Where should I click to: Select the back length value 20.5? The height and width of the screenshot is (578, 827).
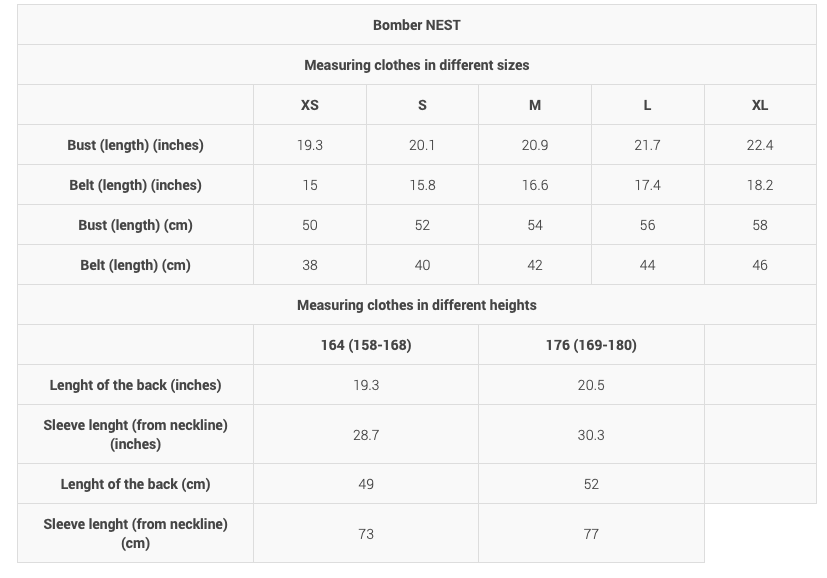tap(591, 385)
